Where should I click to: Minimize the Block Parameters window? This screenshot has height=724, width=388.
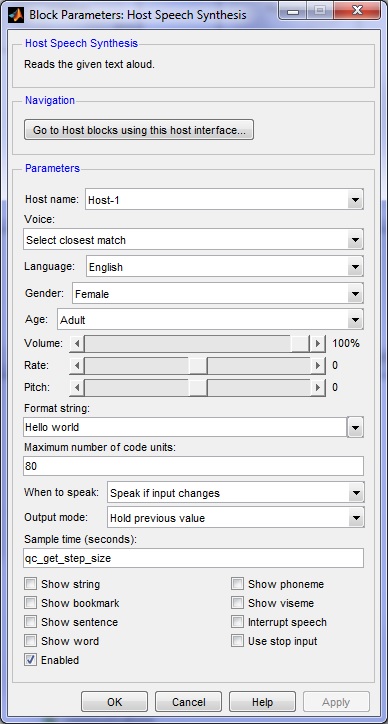(293, 10)
